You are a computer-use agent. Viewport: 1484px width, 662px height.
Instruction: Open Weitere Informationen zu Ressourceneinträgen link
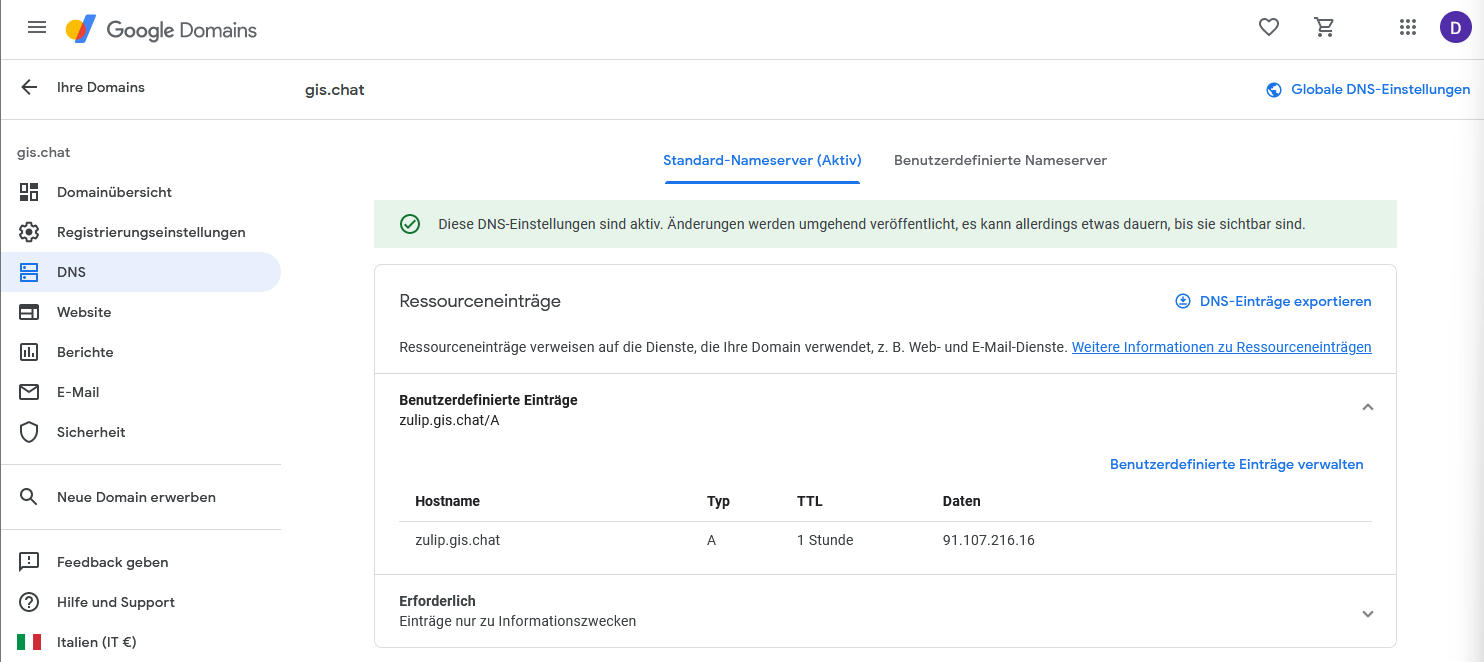1221,347
